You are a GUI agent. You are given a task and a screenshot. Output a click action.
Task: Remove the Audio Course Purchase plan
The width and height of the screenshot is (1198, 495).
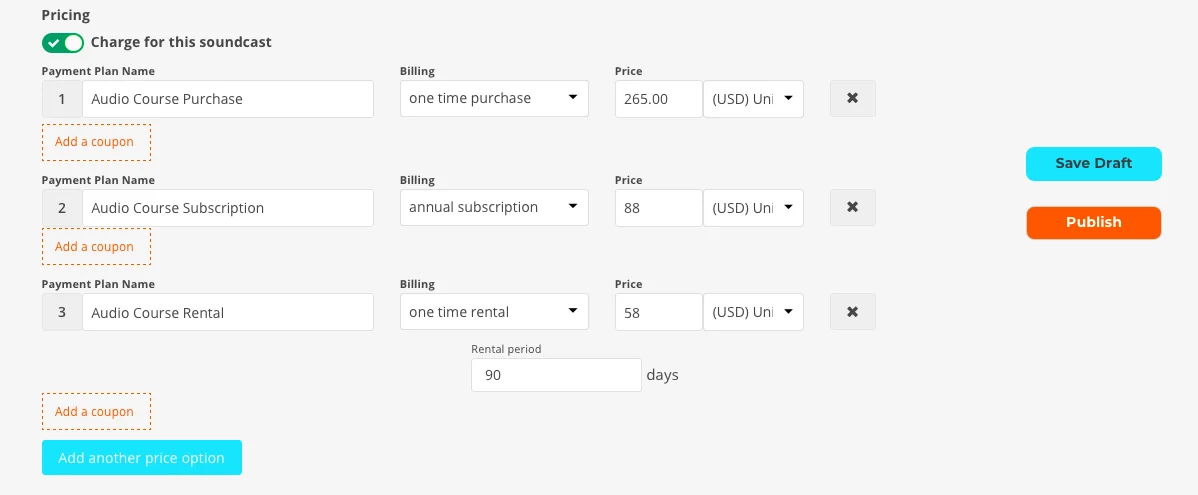click(x=853, y=99)
